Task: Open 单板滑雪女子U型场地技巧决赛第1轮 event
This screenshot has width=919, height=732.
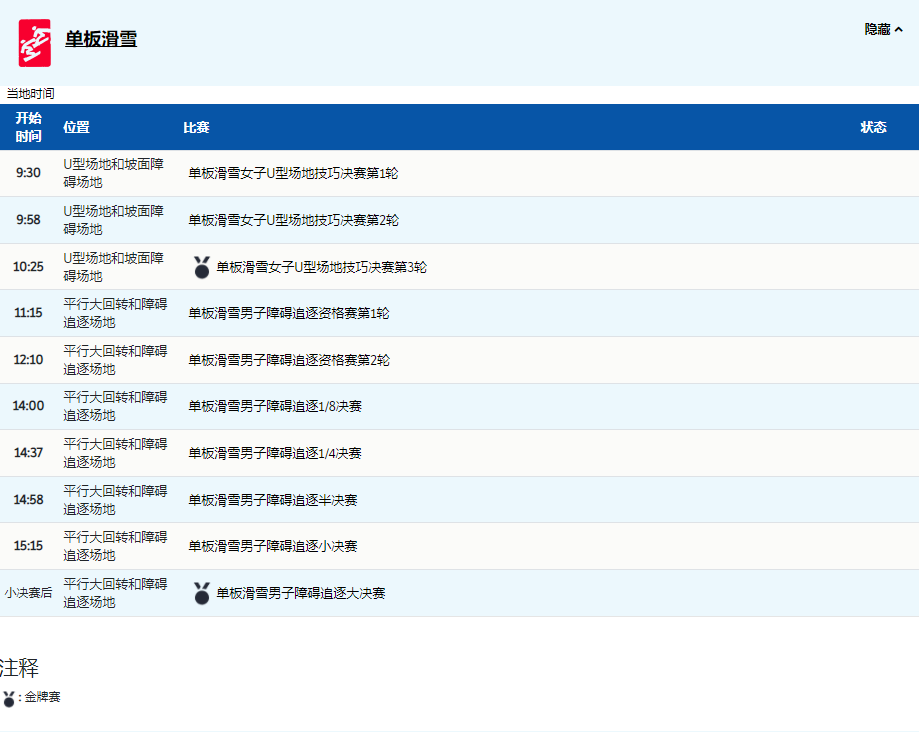Action: point(293,173)
